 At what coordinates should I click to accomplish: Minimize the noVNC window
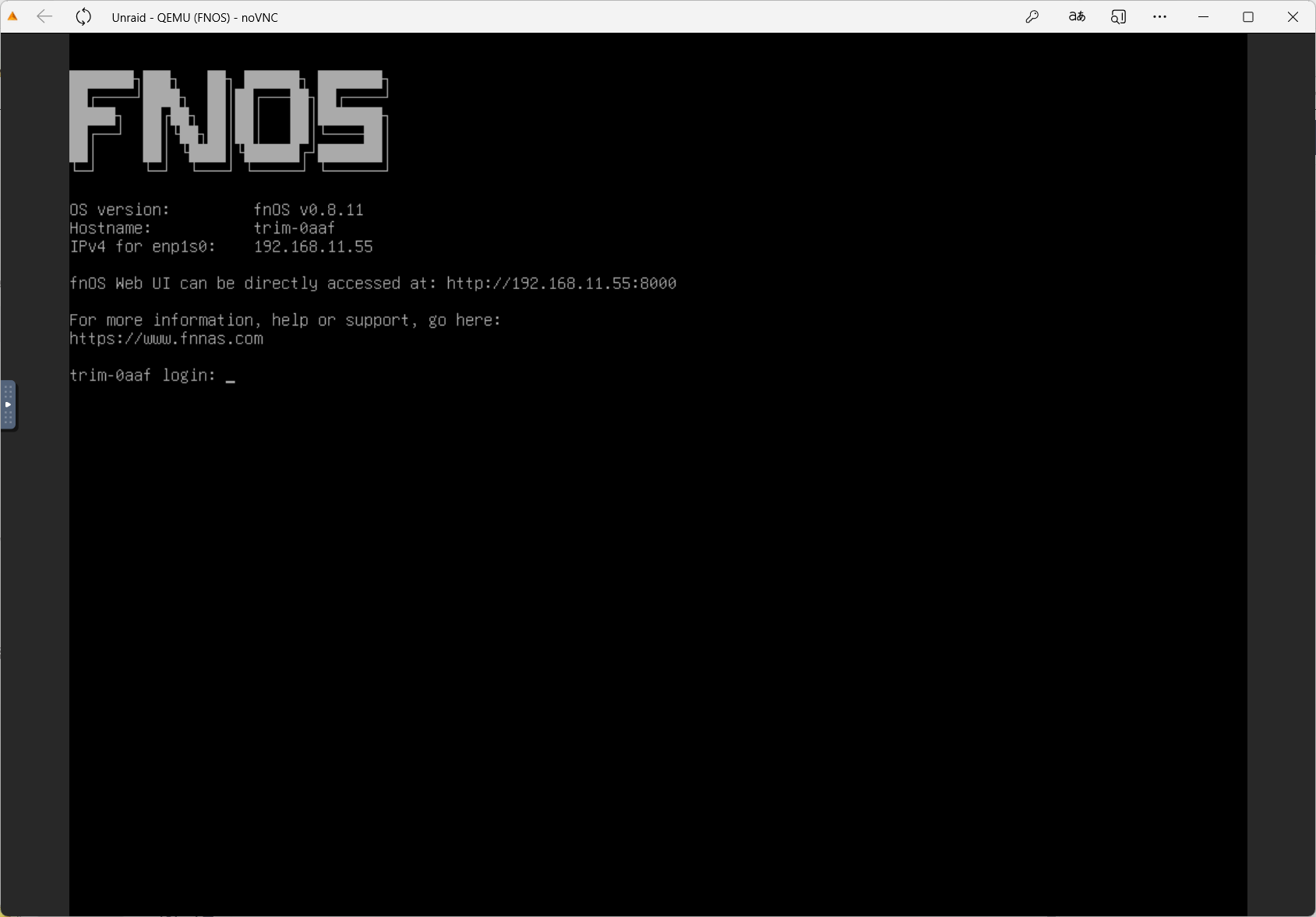click(x=1203, y=16)
